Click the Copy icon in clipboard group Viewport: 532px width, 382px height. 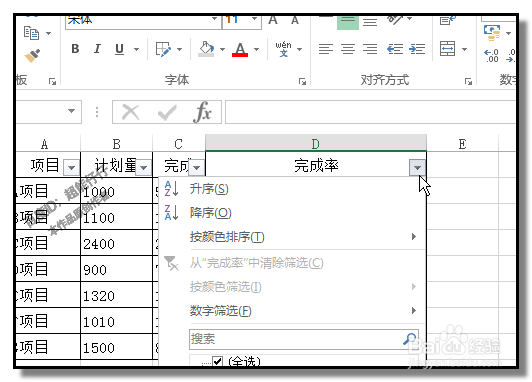point(32,33)
